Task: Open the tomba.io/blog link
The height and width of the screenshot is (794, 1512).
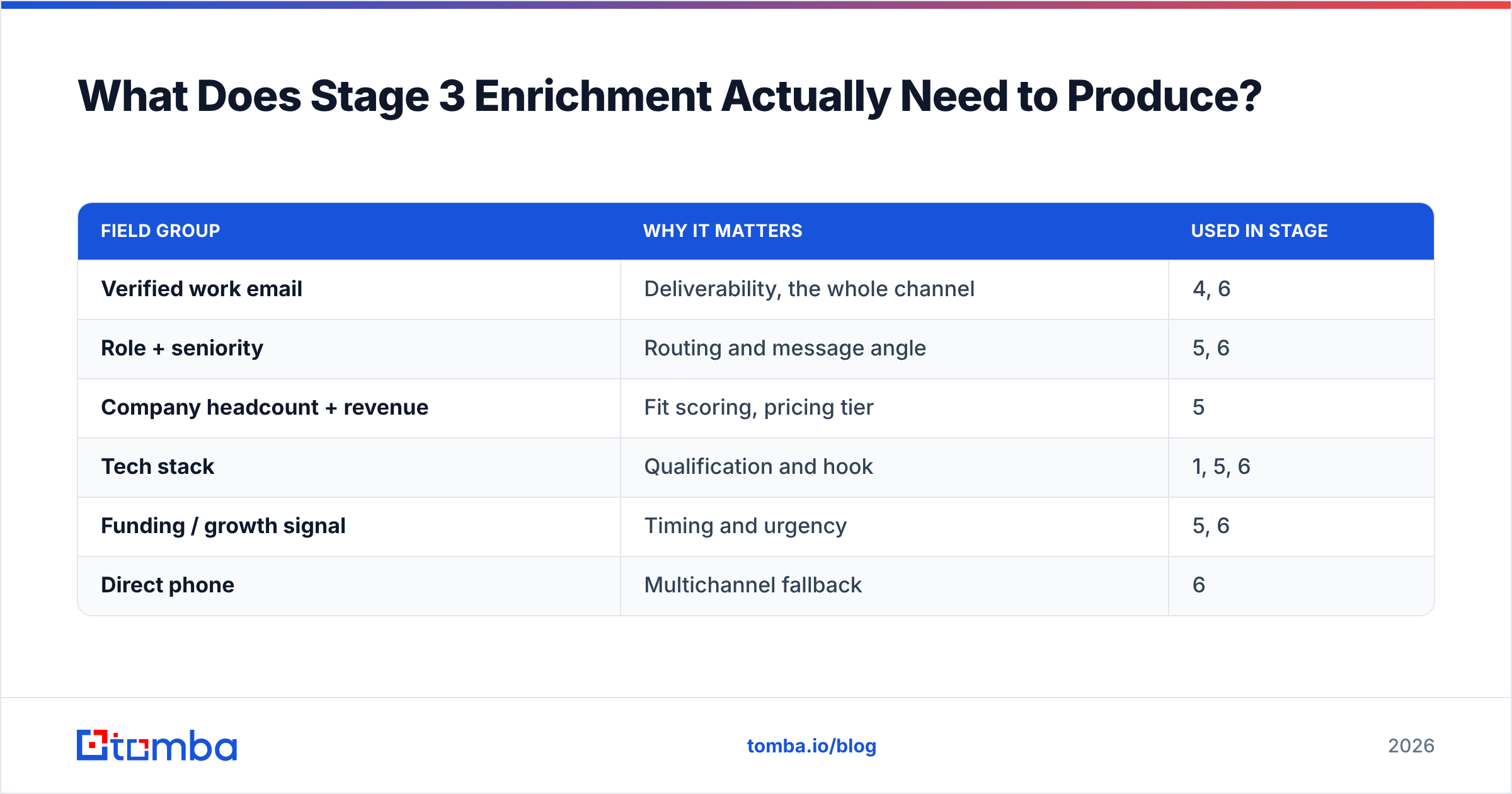Action: click(811, 746)
